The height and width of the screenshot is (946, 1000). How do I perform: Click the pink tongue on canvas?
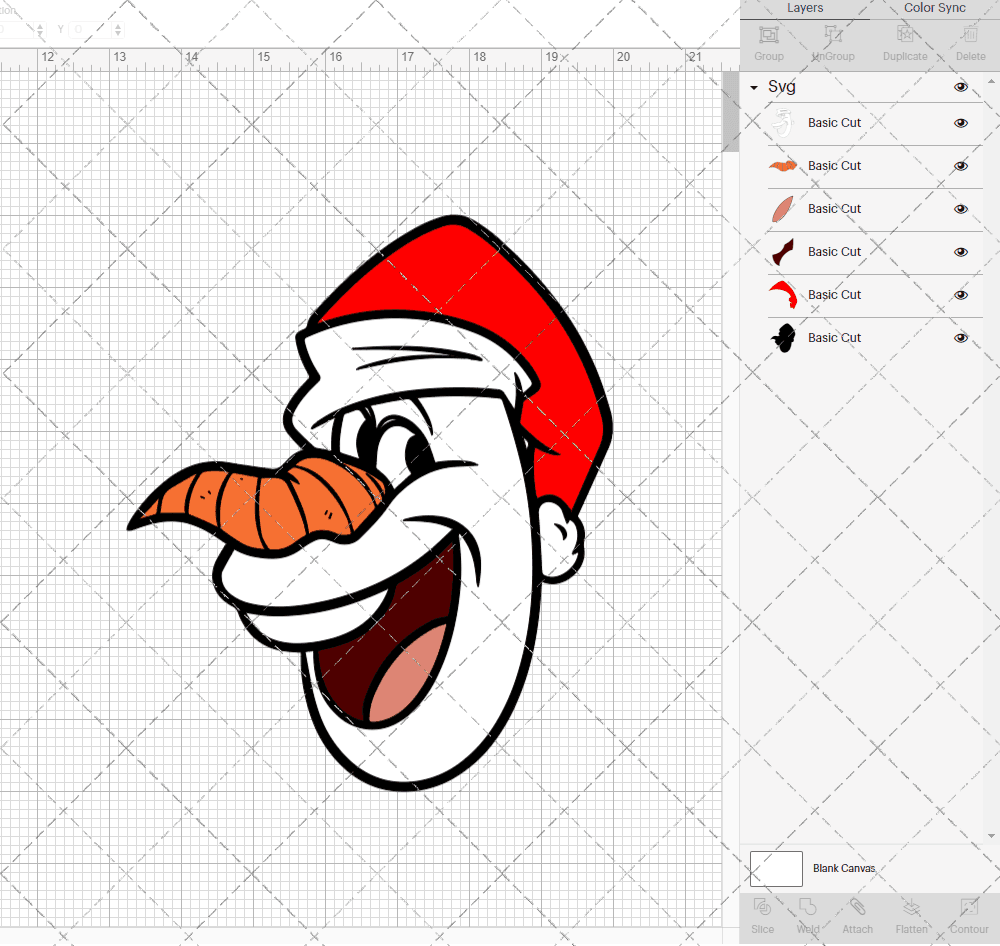coord(408,673)
